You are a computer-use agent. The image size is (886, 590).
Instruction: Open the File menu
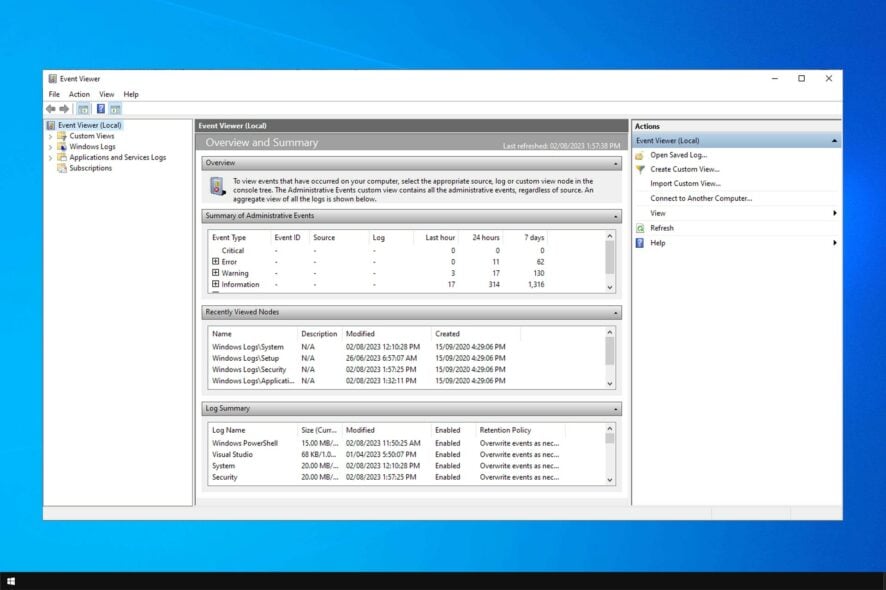[54, 94]
